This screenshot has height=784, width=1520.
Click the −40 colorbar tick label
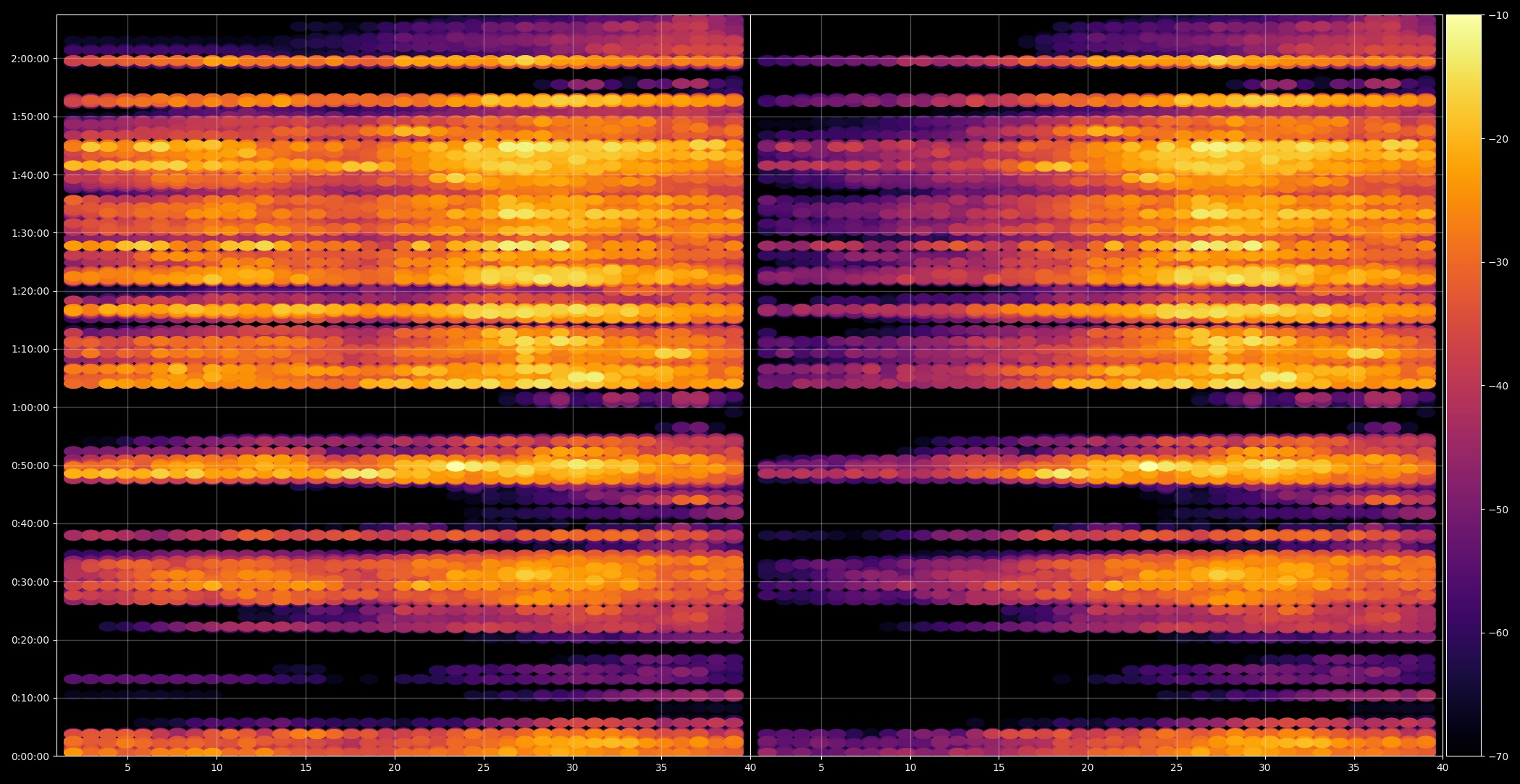[1498, 386]
